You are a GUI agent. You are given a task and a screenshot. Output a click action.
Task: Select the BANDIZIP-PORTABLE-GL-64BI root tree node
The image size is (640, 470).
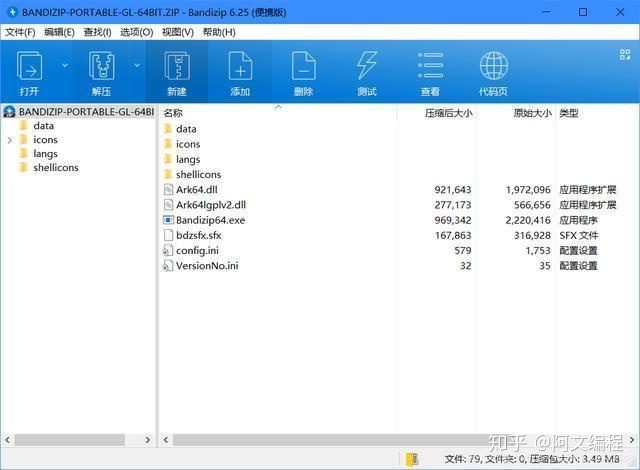tap(86, 112)
